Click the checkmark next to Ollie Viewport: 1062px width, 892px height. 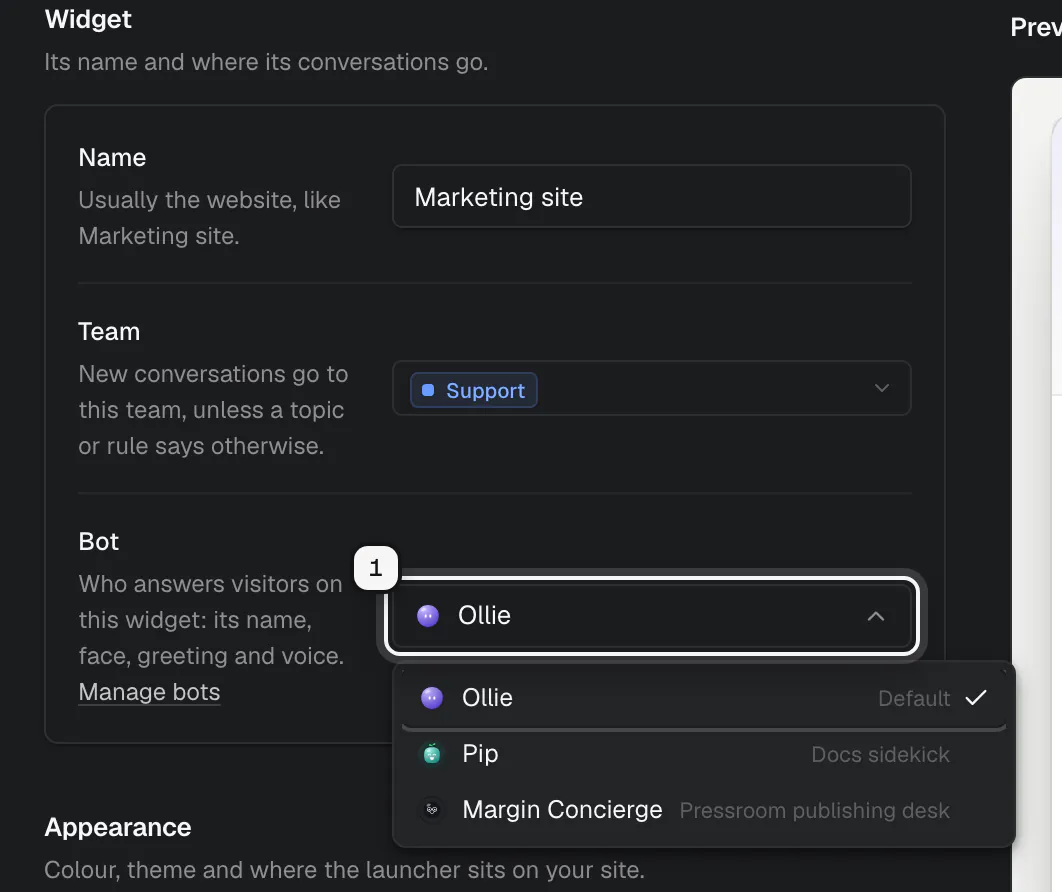(975, 698)
